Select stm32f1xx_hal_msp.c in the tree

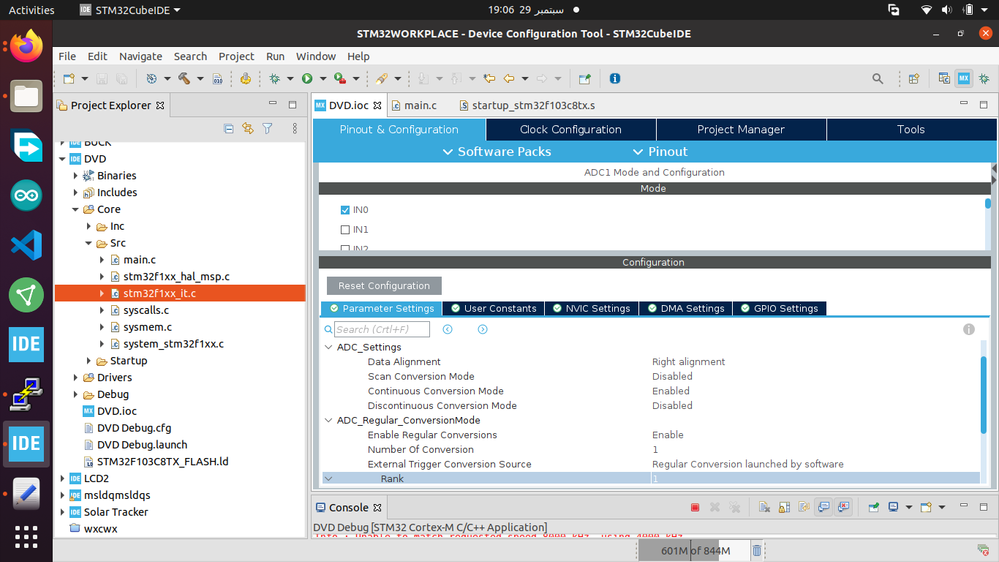click(x=176, y=277)
